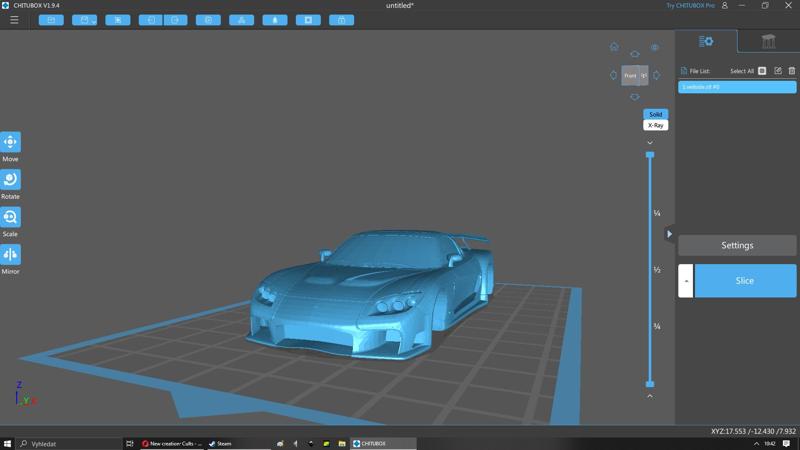
Task: Click the down chevron above layer slider
Action: pos(650,143)
